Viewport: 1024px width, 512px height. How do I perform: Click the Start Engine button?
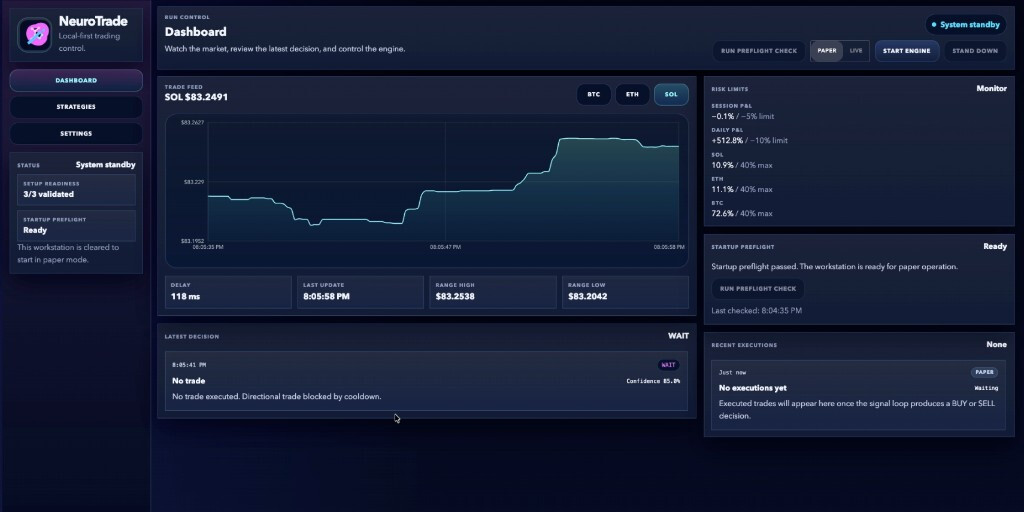coord(906,51)
